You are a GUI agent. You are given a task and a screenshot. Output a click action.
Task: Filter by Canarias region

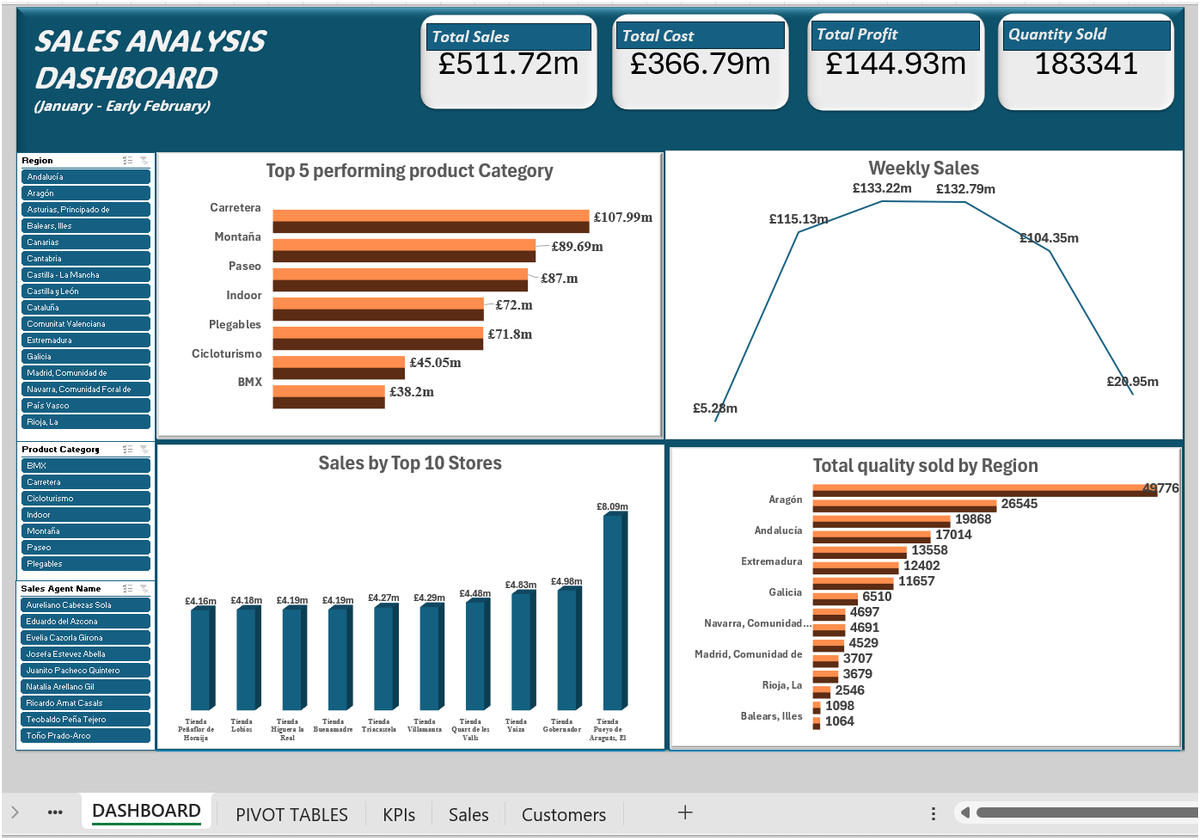coord(85,242)
